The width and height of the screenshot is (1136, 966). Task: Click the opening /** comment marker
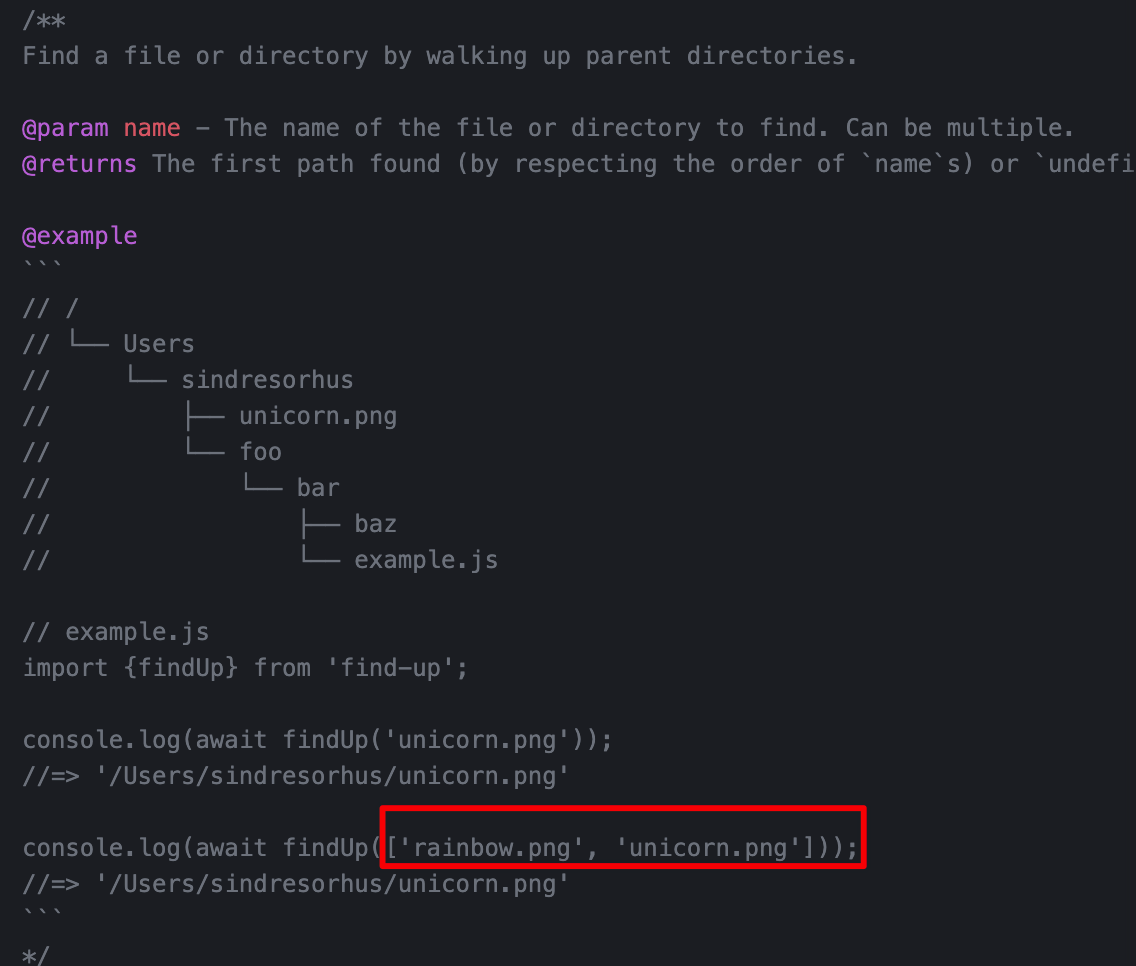[43, 20]
